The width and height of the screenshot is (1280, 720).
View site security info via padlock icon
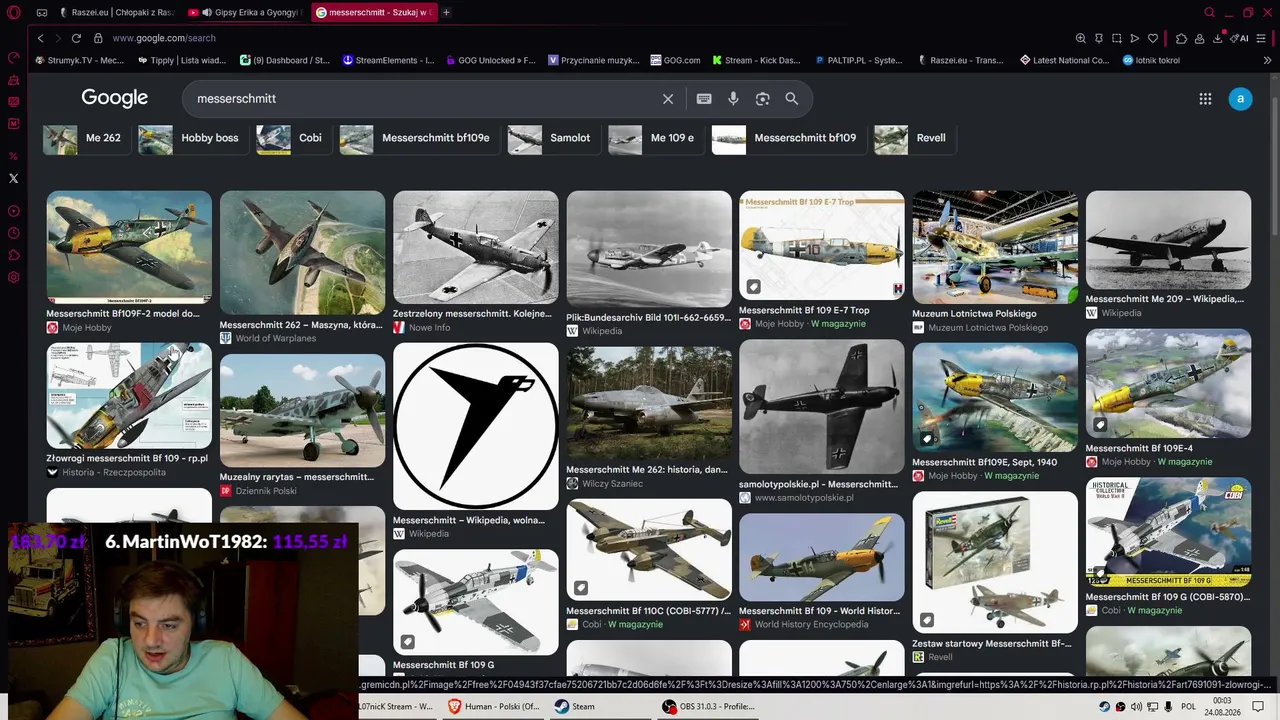pyautogui.click(x=98, y=38)
